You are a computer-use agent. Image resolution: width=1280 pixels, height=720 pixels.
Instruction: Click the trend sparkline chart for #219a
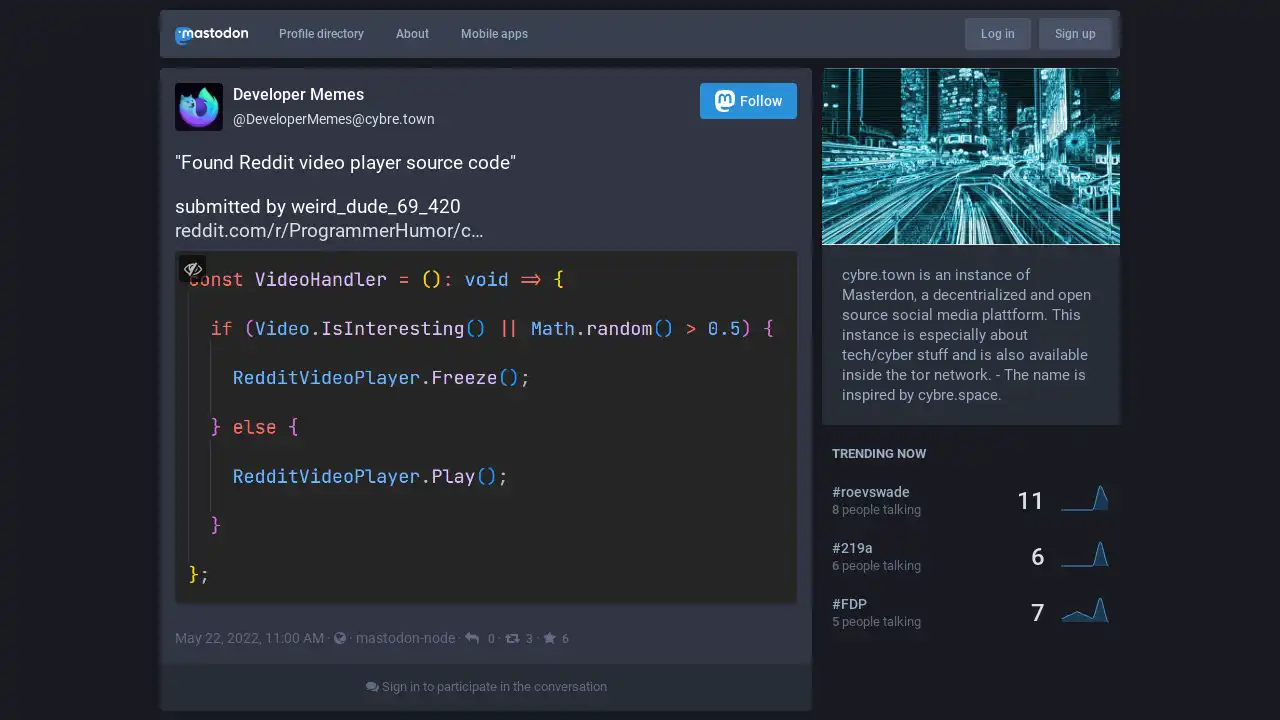coord(1085,554)
